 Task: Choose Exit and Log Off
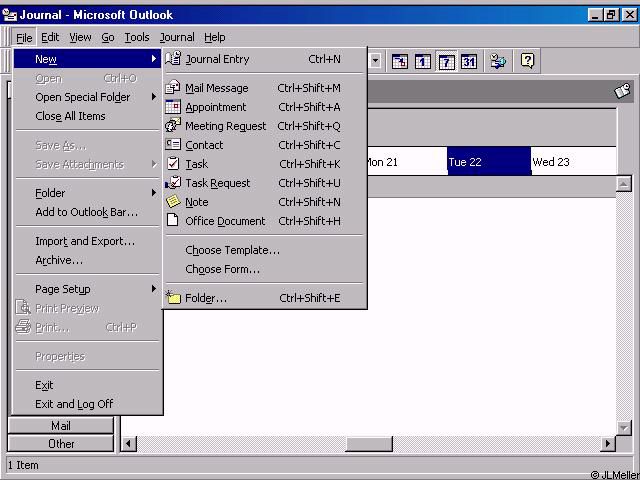(x=87, y=404)
